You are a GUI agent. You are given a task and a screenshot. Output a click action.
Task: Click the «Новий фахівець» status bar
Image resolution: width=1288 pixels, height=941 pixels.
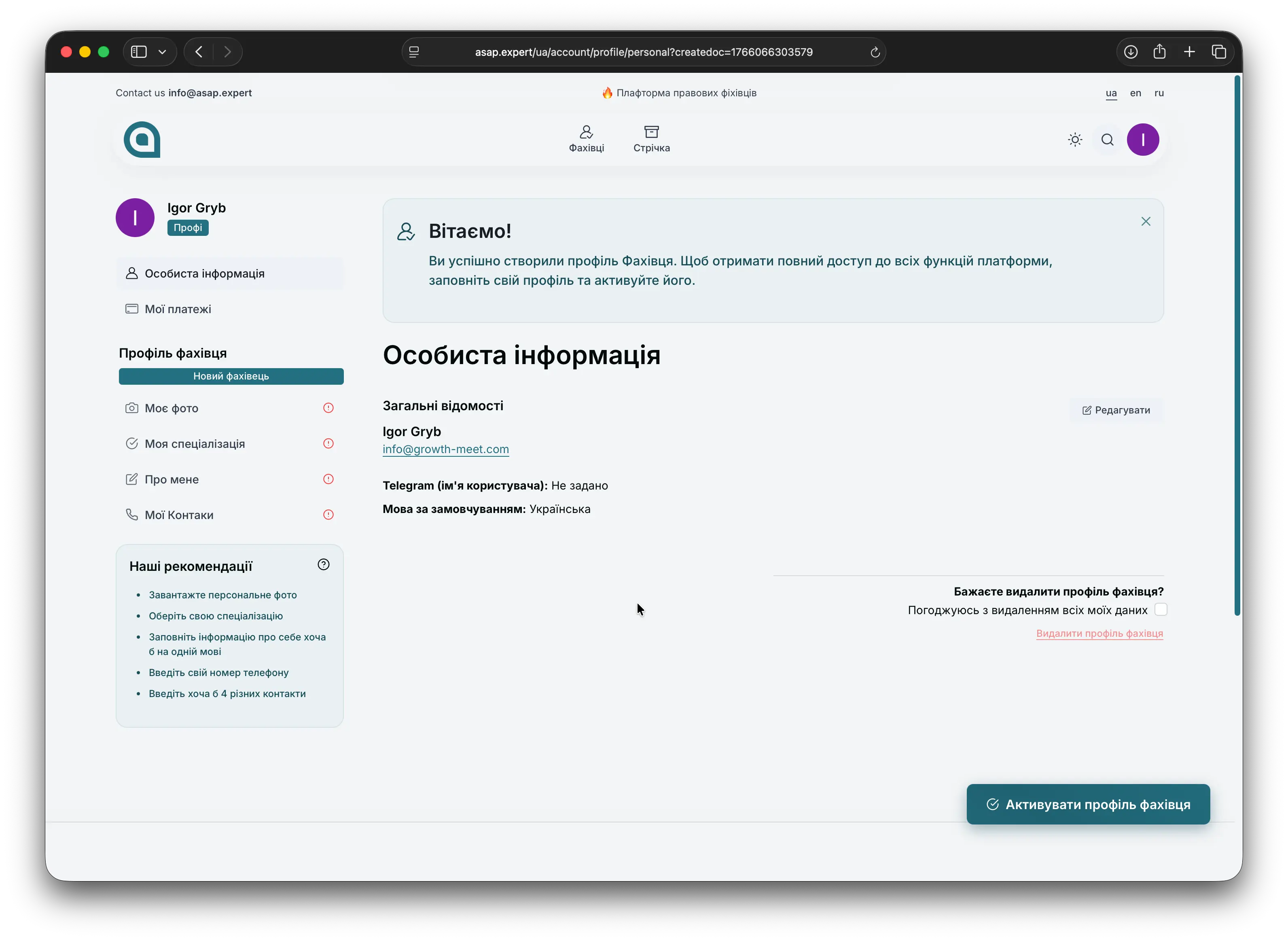click(x=231, y=376)
